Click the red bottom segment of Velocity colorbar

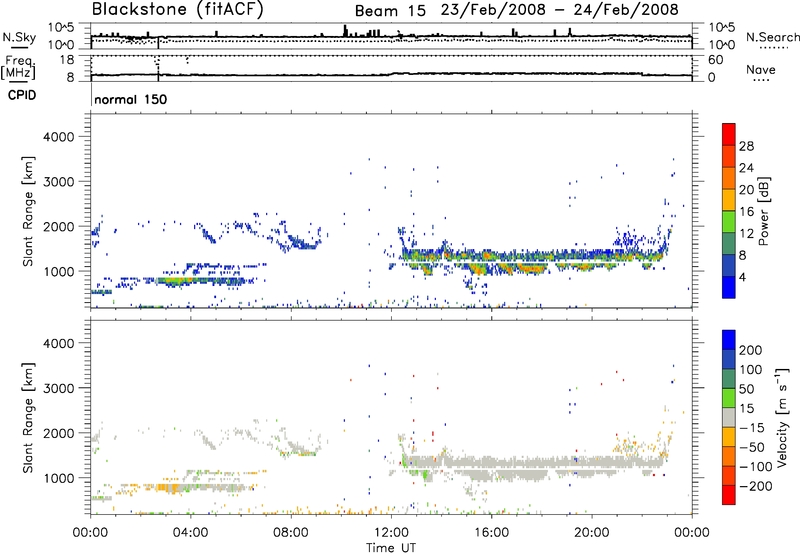pos(729,495)
